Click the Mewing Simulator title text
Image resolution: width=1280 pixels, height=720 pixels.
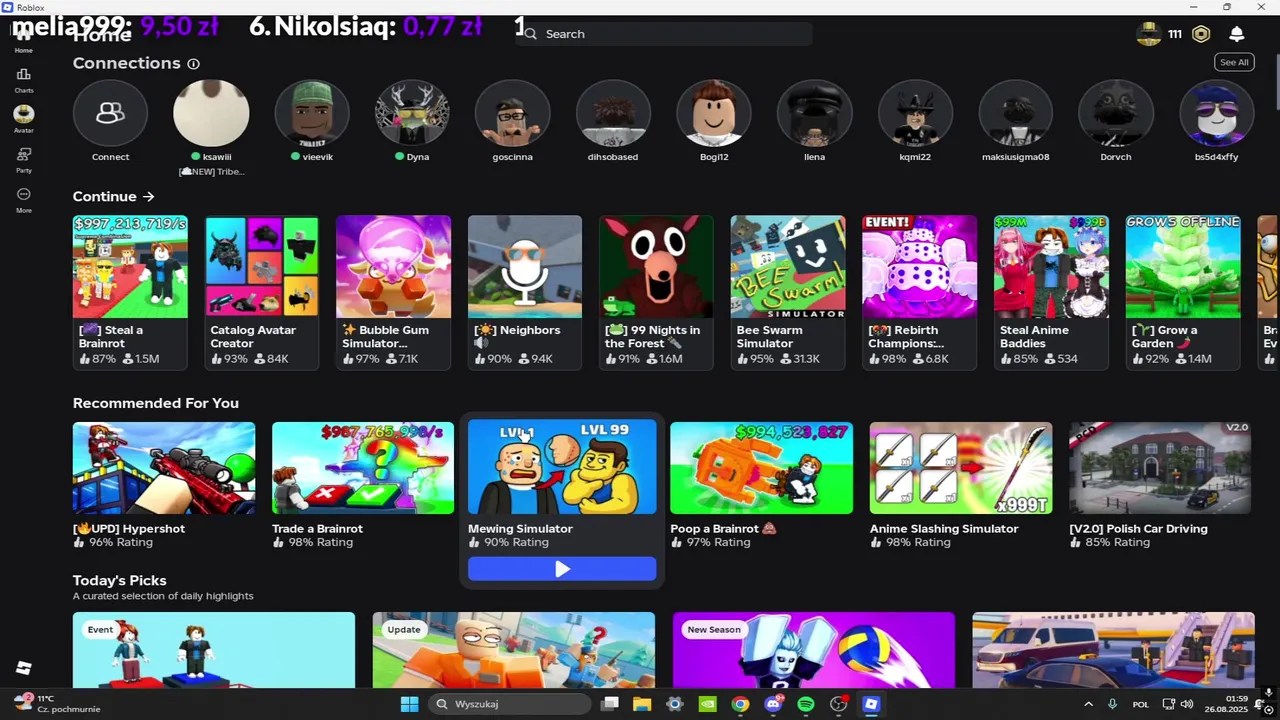pyautogui.click(x=520, y=528)
